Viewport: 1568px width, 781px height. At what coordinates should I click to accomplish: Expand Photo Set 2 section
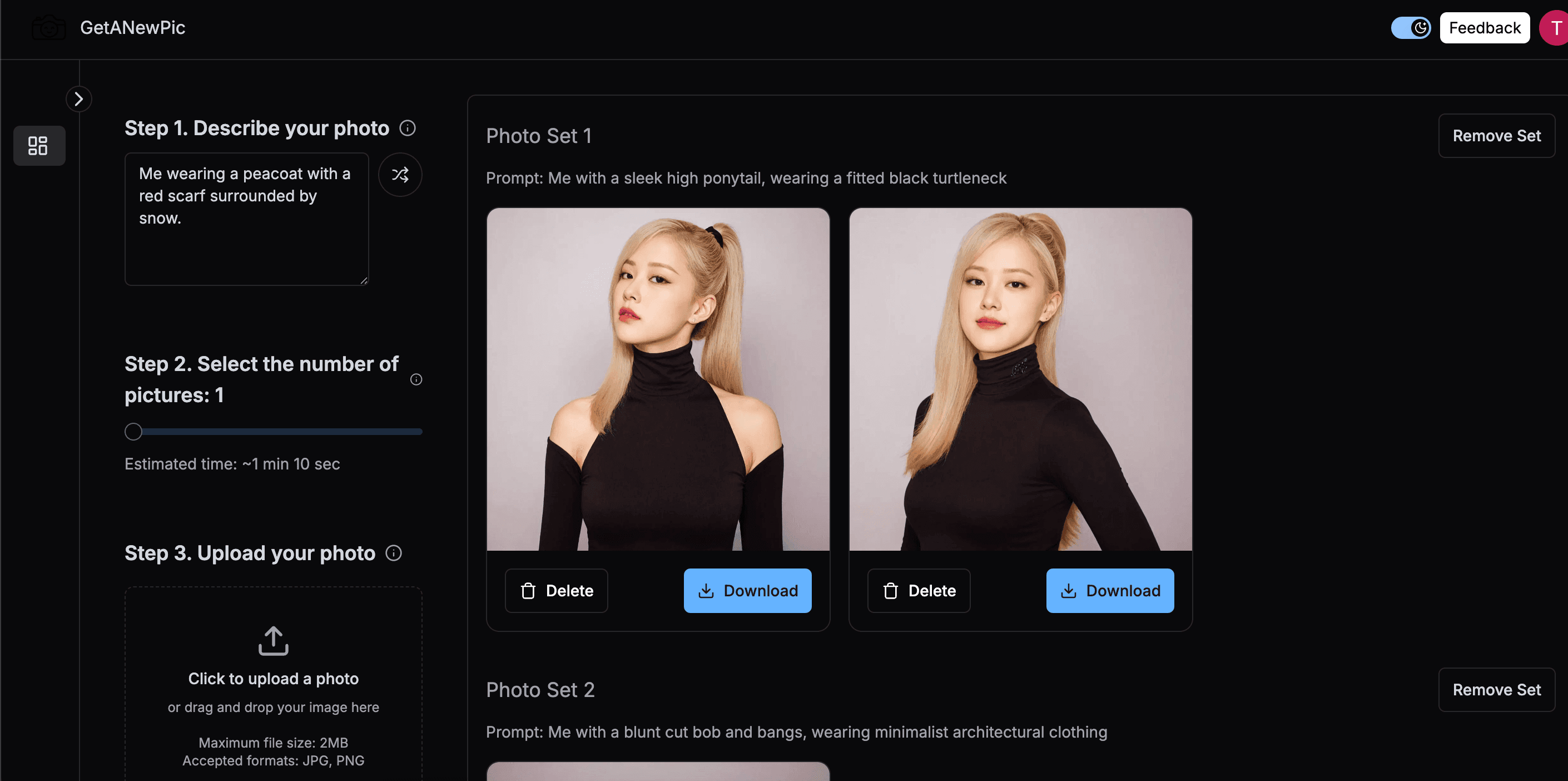click(540, 689)
